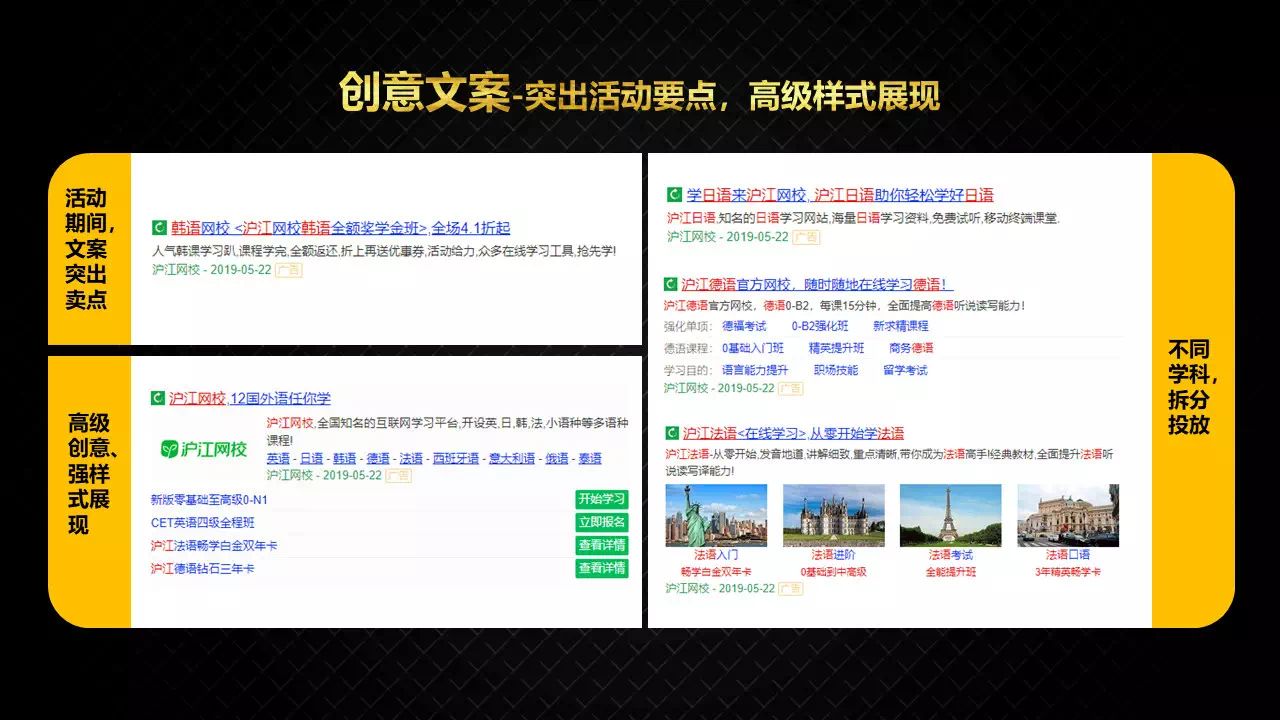
Task: Open the 沪江法语<在线学习> ad title
Action: point(793,433)
